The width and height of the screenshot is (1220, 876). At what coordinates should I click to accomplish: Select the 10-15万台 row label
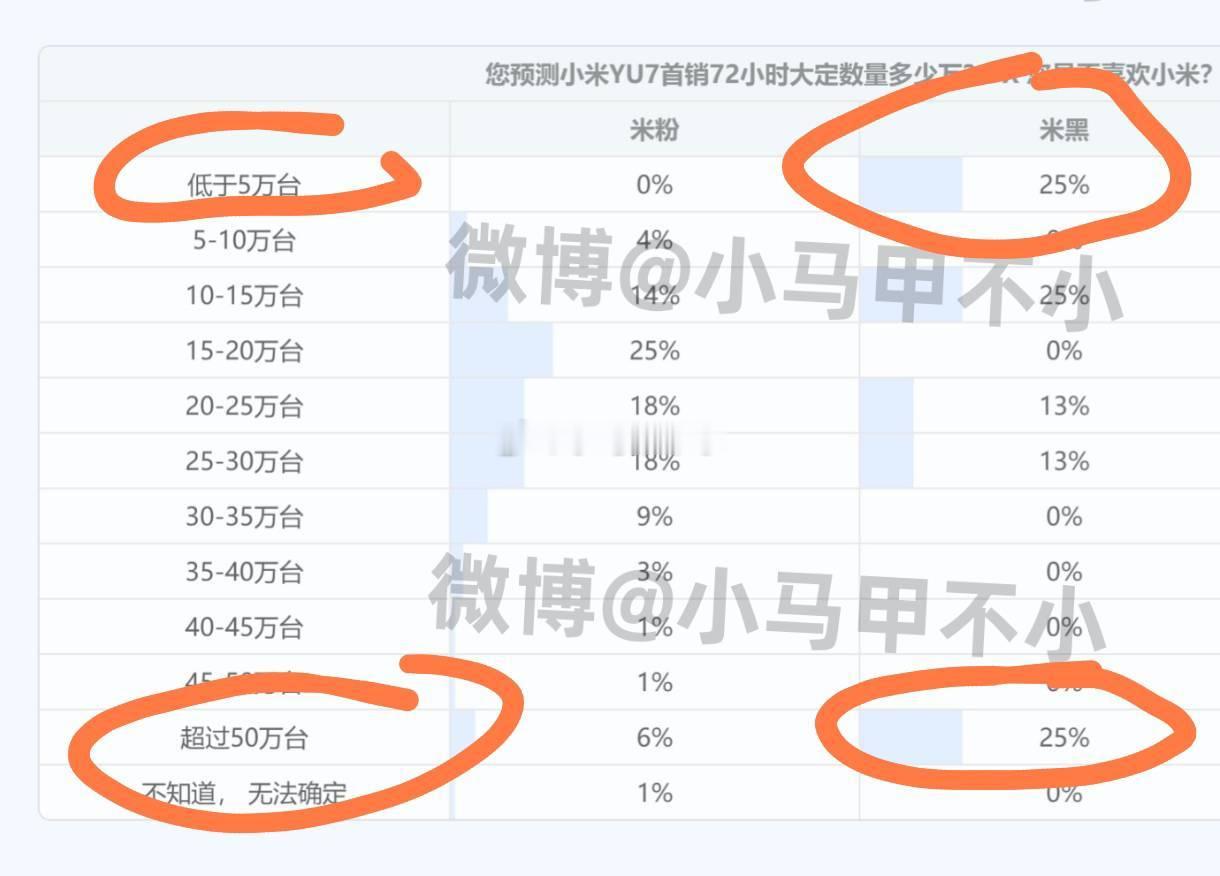(x=244, y=295)
